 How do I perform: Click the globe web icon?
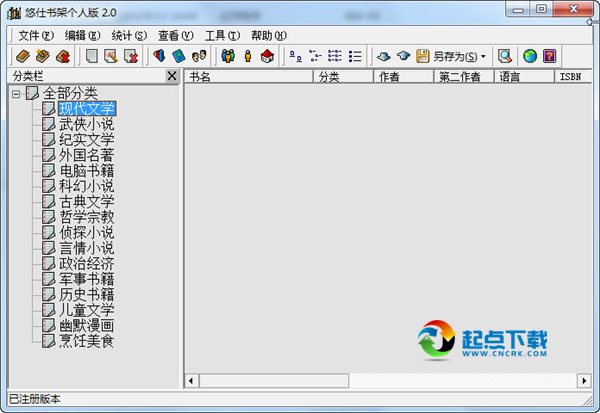coord(530,56)
